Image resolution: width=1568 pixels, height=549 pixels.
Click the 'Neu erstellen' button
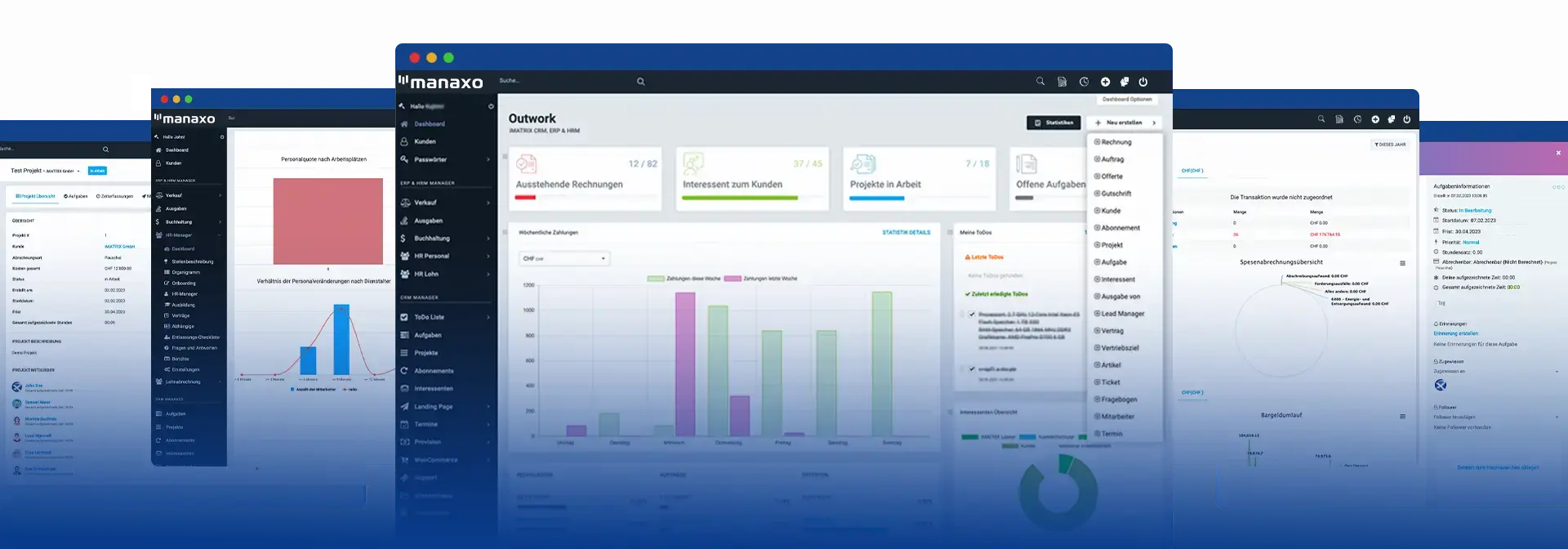1125,123
